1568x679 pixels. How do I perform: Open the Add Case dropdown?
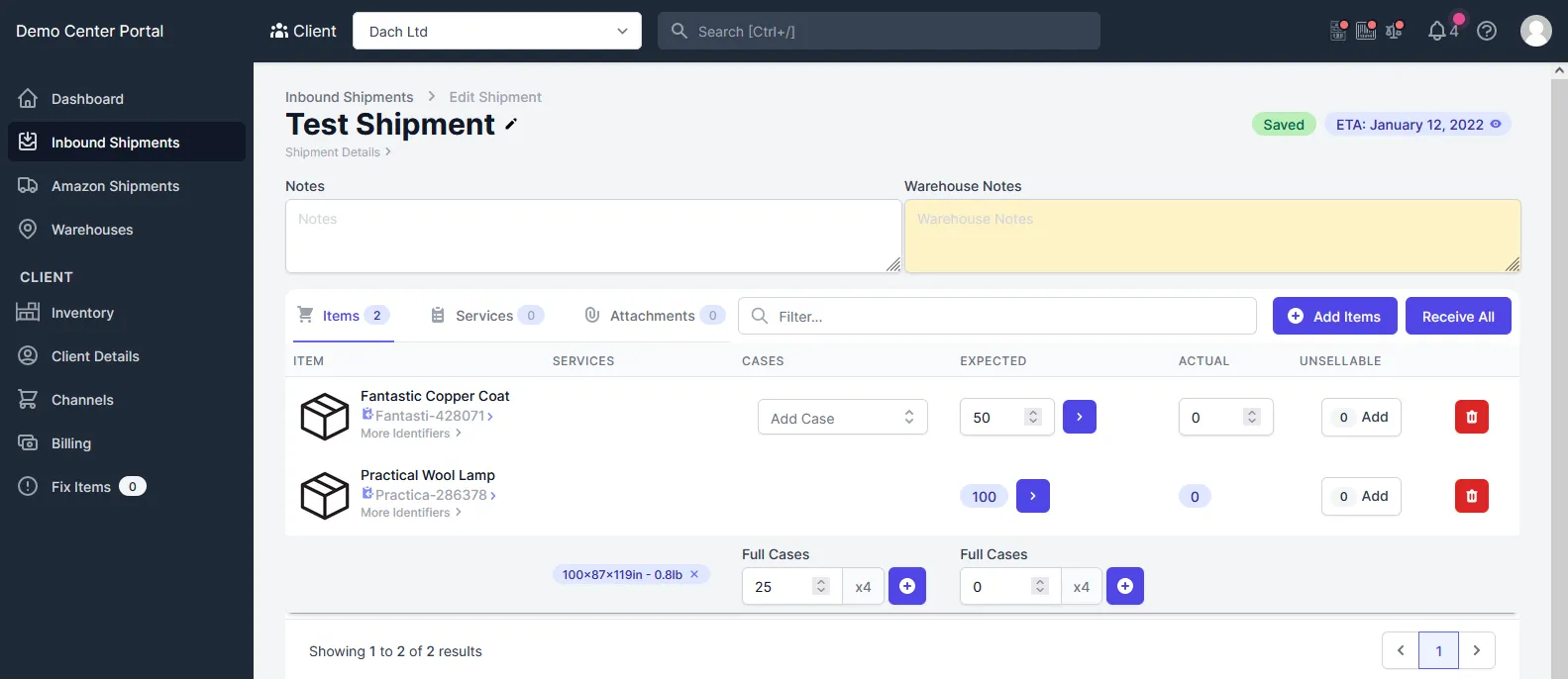[843, 418]
